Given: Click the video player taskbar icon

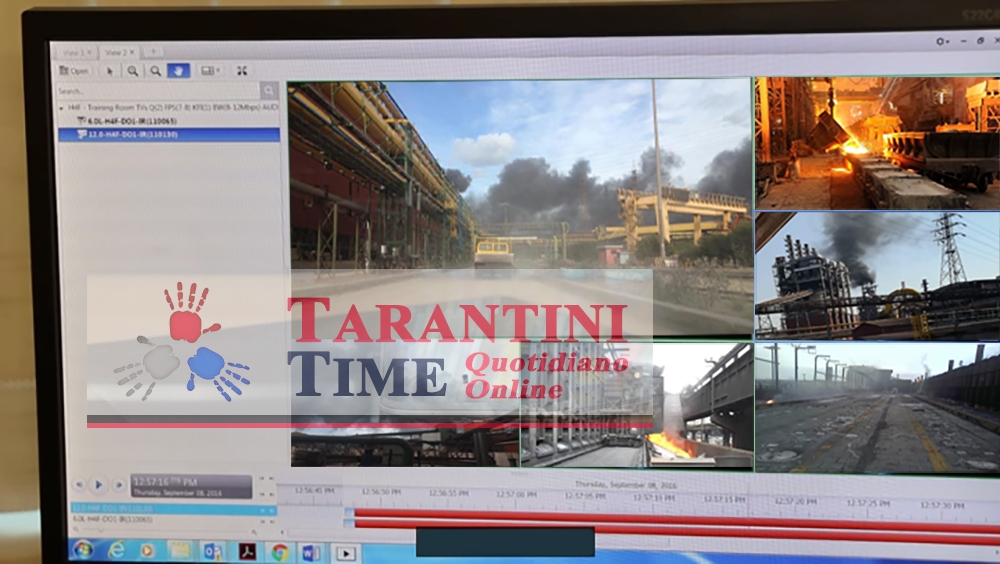Looking at the screenshot, I should (x=346, y=553).
